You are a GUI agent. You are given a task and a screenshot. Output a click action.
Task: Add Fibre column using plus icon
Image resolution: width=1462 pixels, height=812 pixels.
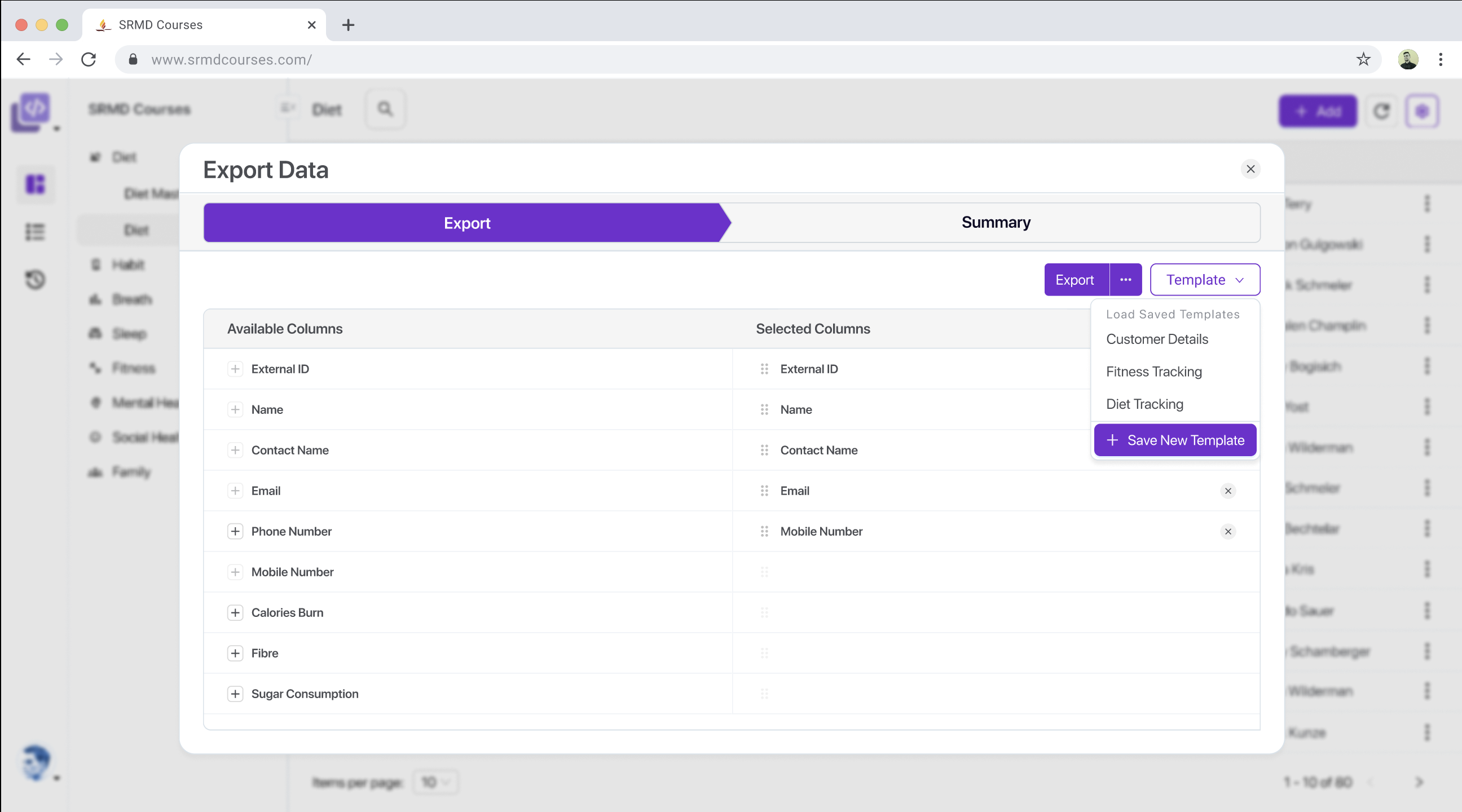(x=235, y=653)
